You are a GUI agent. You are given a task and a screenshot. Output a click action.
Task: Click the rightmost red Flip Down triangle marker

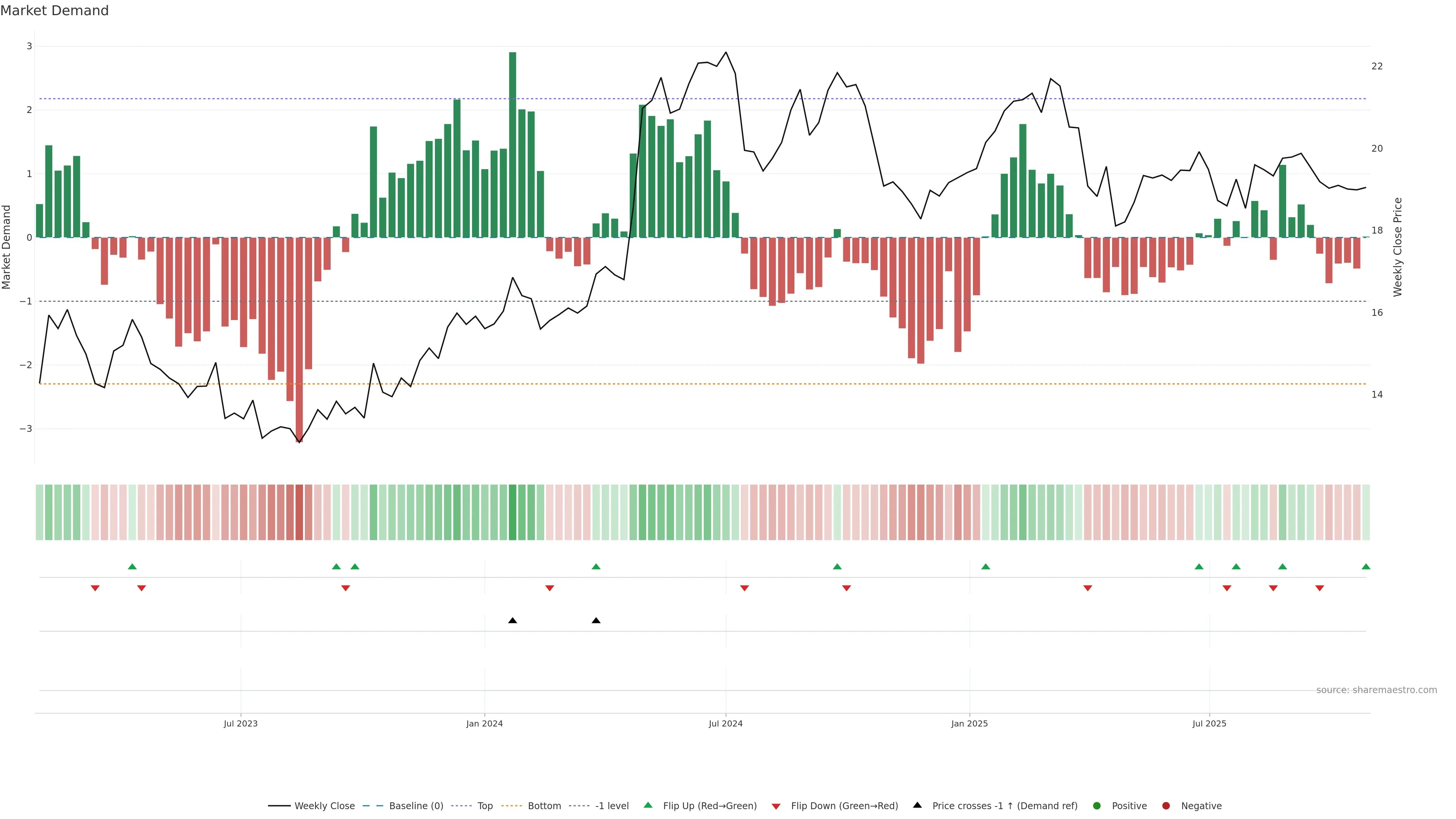click(1319, 588)
